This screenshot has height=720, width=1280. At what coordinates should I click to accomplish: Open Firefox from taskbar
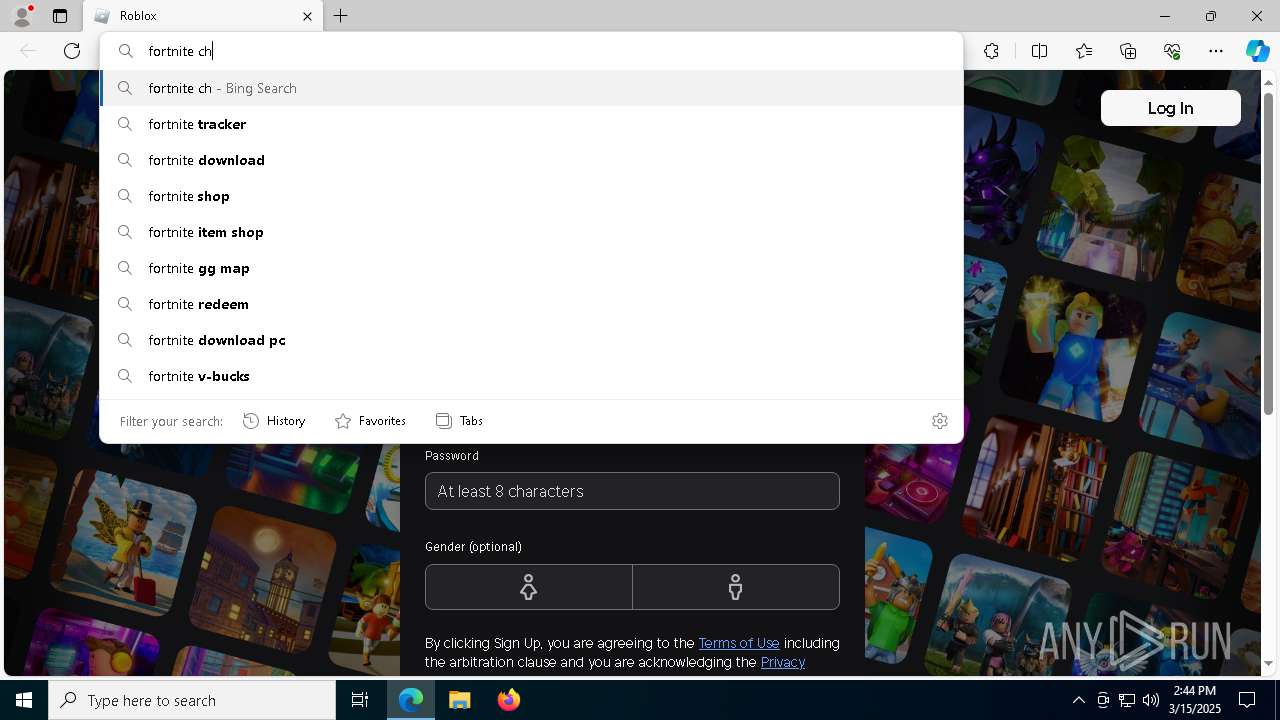508,700
